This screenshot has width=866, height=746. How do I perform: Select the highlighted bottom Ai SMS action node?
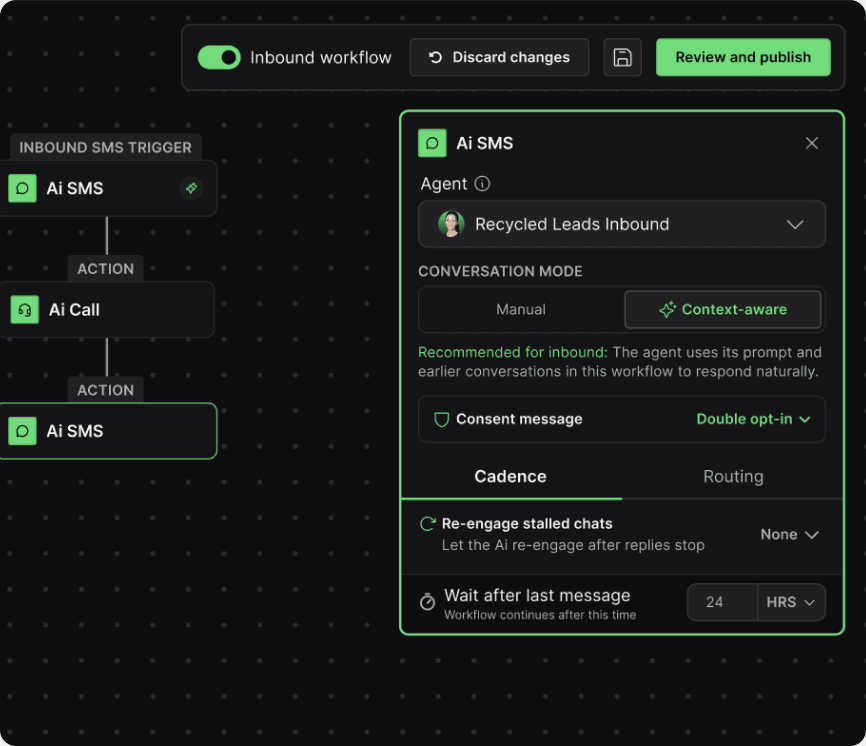click(107, 431)
